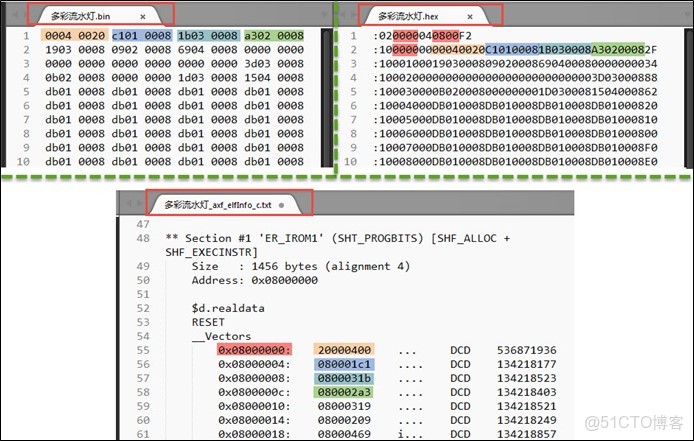Click highlighted value '080002a3'
Image resolution: width=694 pixels, height=441 pixels.
click(x=344, y=392)
